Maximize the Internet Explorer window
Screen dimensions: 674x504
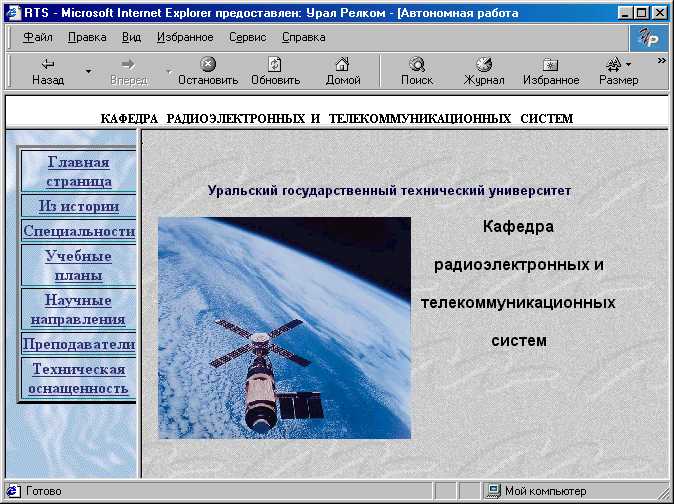pyautogui.click(x=641, y=13)
